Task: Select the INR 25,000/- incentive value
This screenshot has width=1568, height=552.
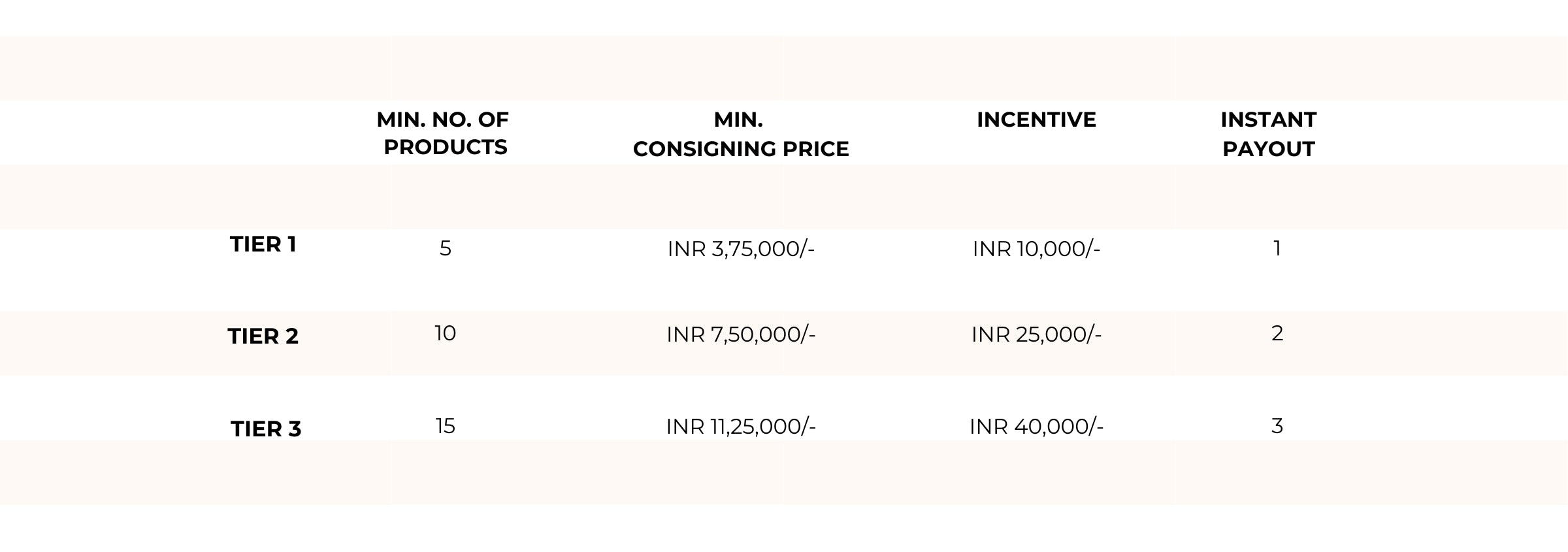Action: (1036, 334)
